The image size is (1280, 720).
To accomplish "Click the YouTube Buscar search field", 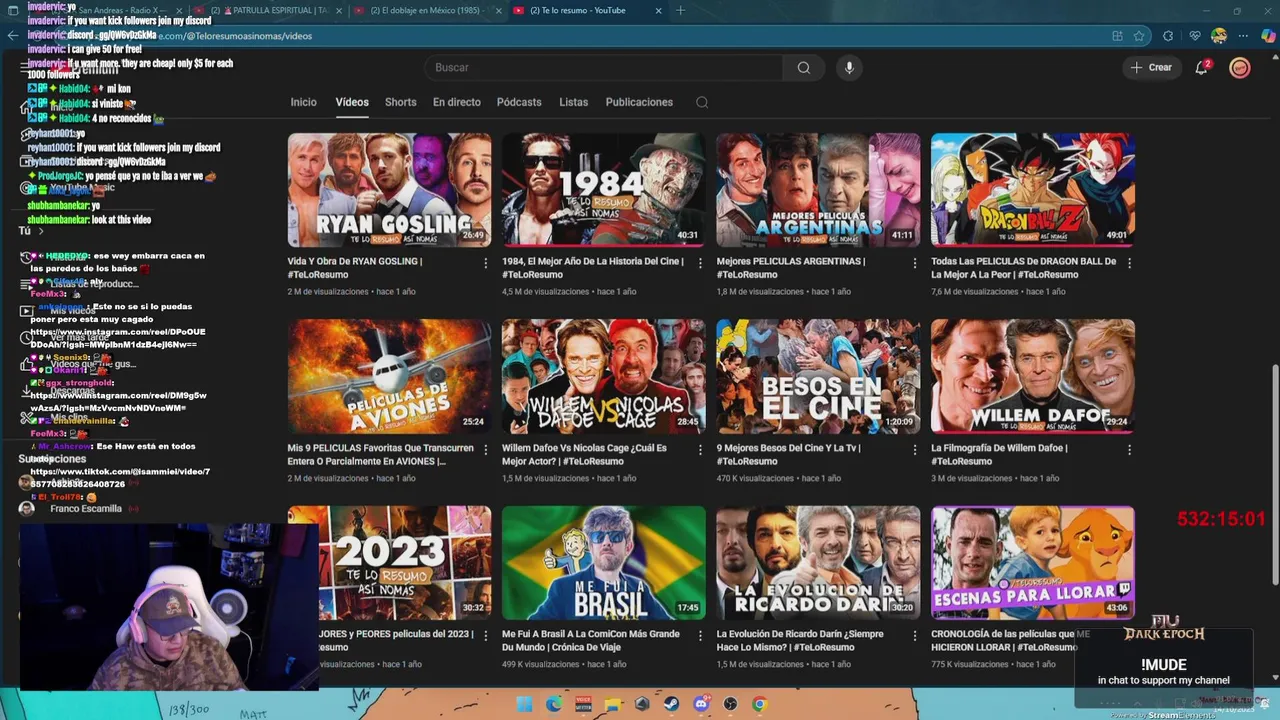I will [x=604, y=68].
